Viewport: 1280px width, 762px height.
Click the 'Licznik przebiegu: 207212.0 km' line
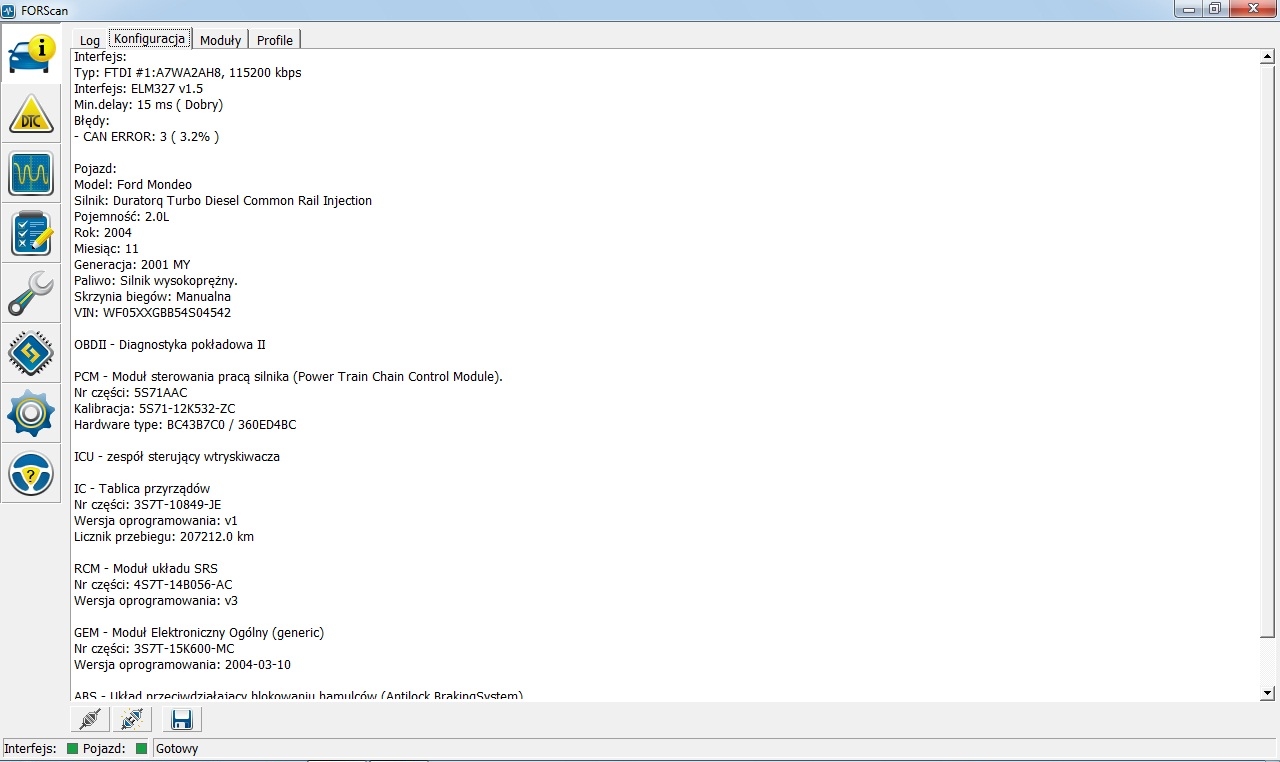point(164,537)
